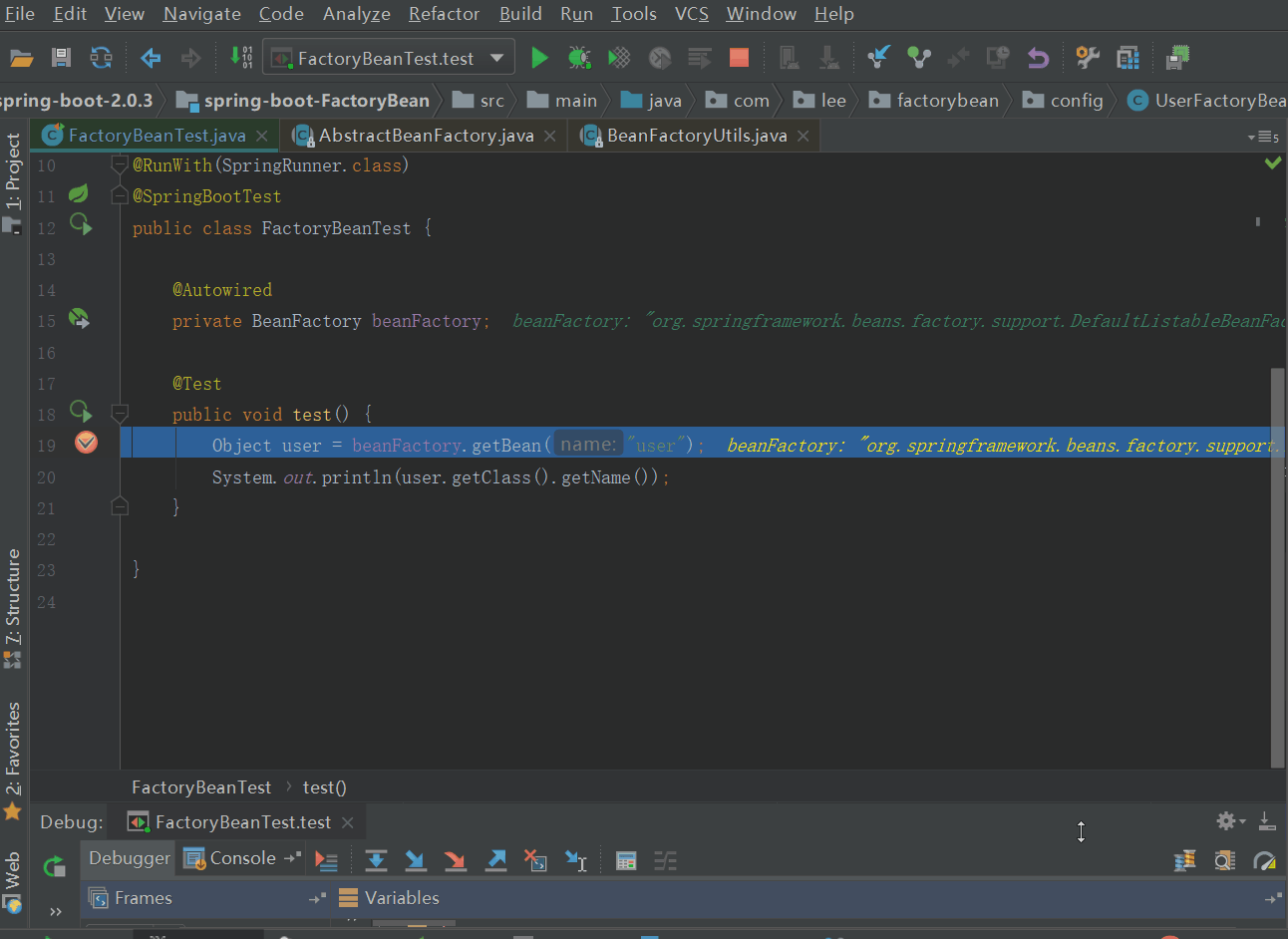The height and width of the screenshot is (939, 1288).
Task: Open the Favorites tool window button
Action: pyautogui.click(x=13, y=761)
